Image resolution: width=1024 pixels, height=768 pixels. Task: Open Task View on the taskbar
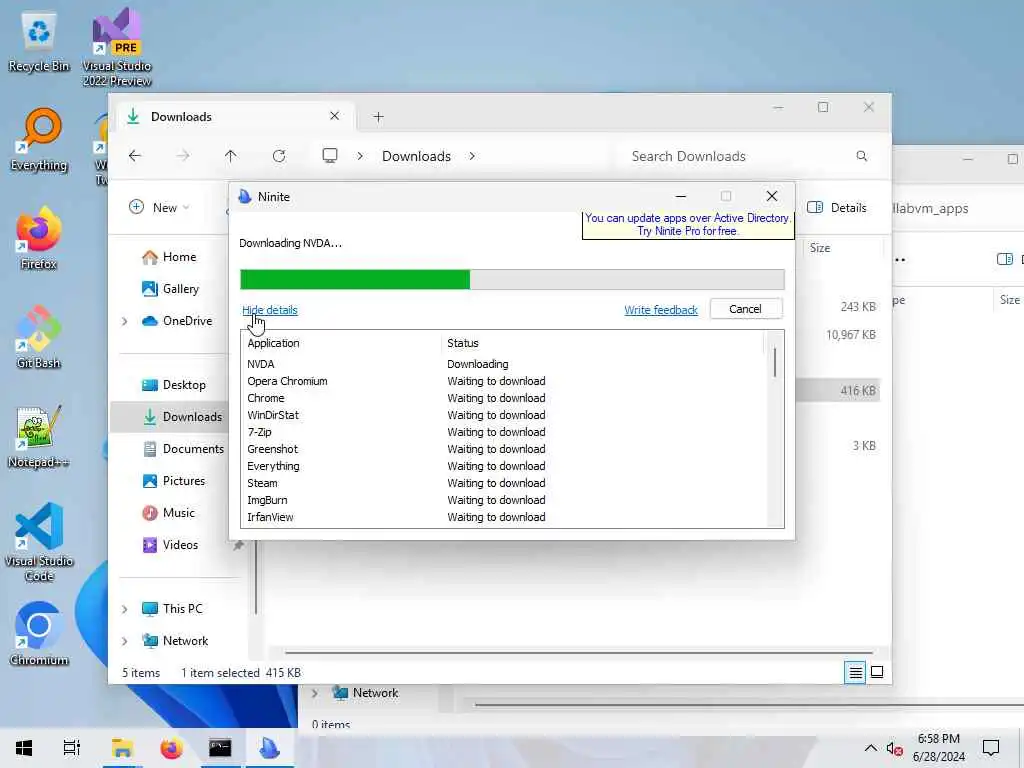[x=72, y=748]
